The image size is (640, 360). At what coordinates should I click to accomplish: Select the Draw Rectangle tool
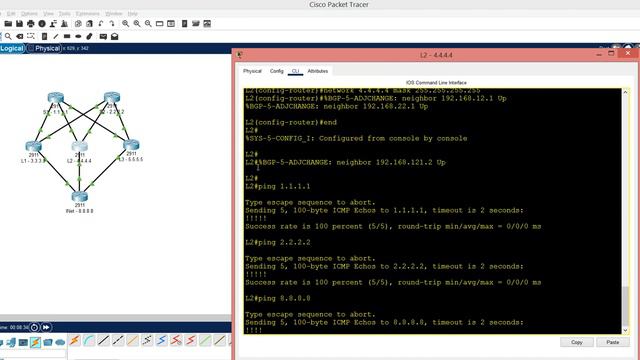pos(67,36)
